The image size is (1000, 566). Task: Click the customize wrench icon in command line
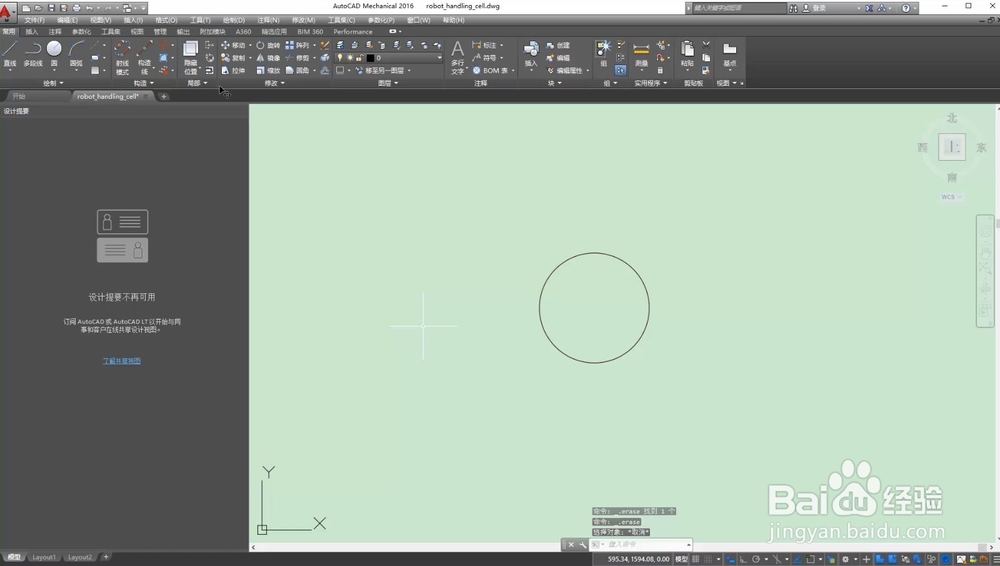582,545
